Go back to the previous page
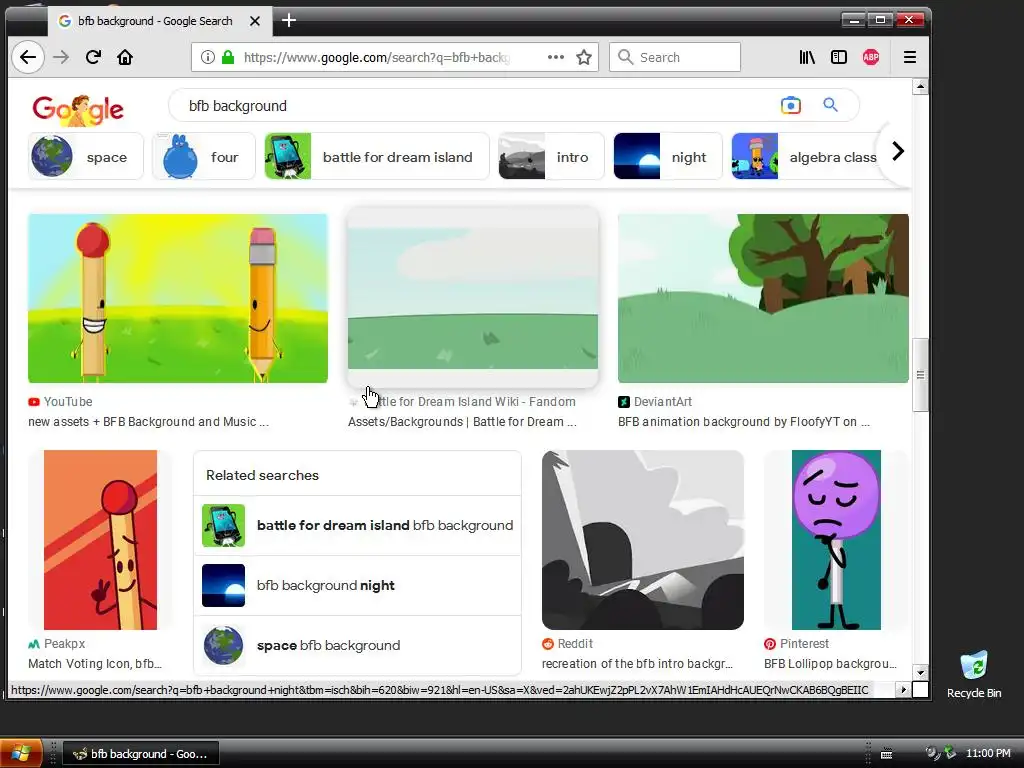The width and height of the screenshot is (1024, 768). click(x=28, y=57)
